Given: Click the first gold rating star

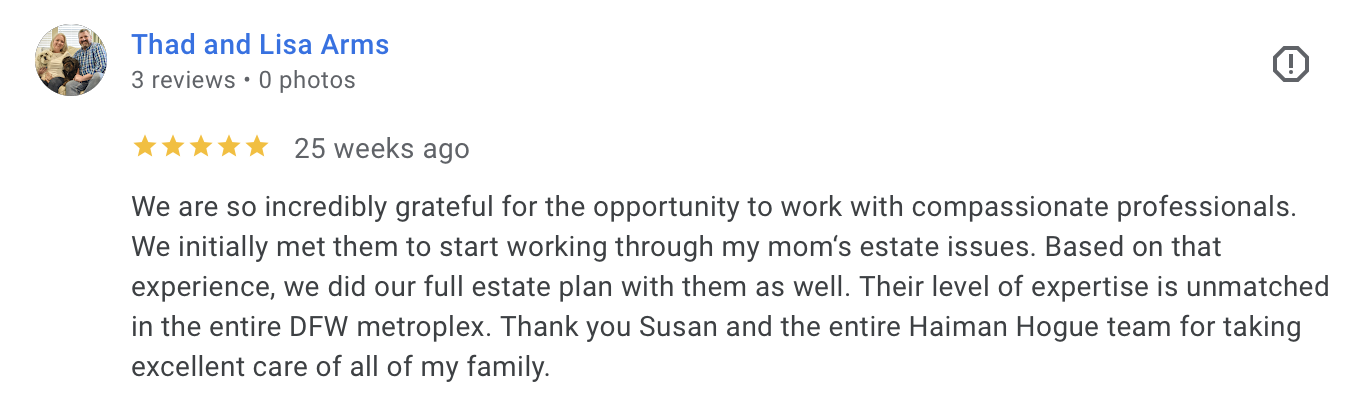Looking at the screenshot, I should coord(145,148).
